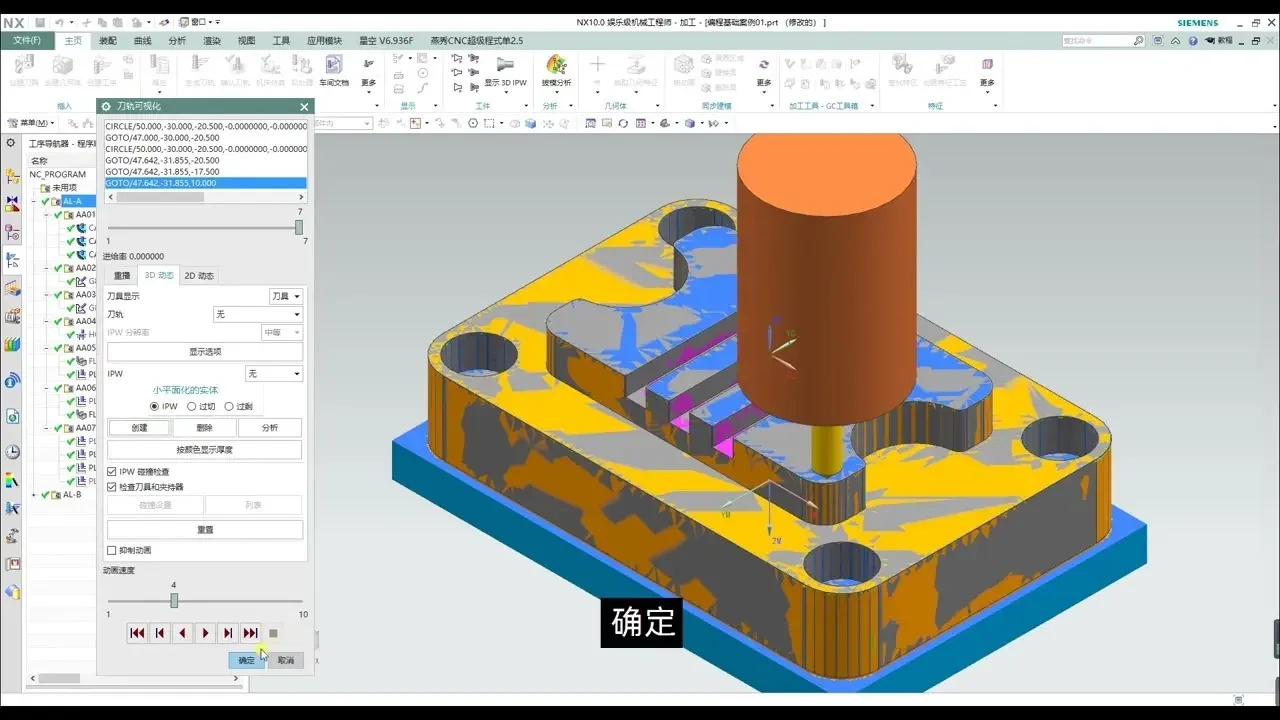Image resolution: width=1280 pixels, height=720 pixels.
Task: Rewind animation to the start
Action: (137, 633)
